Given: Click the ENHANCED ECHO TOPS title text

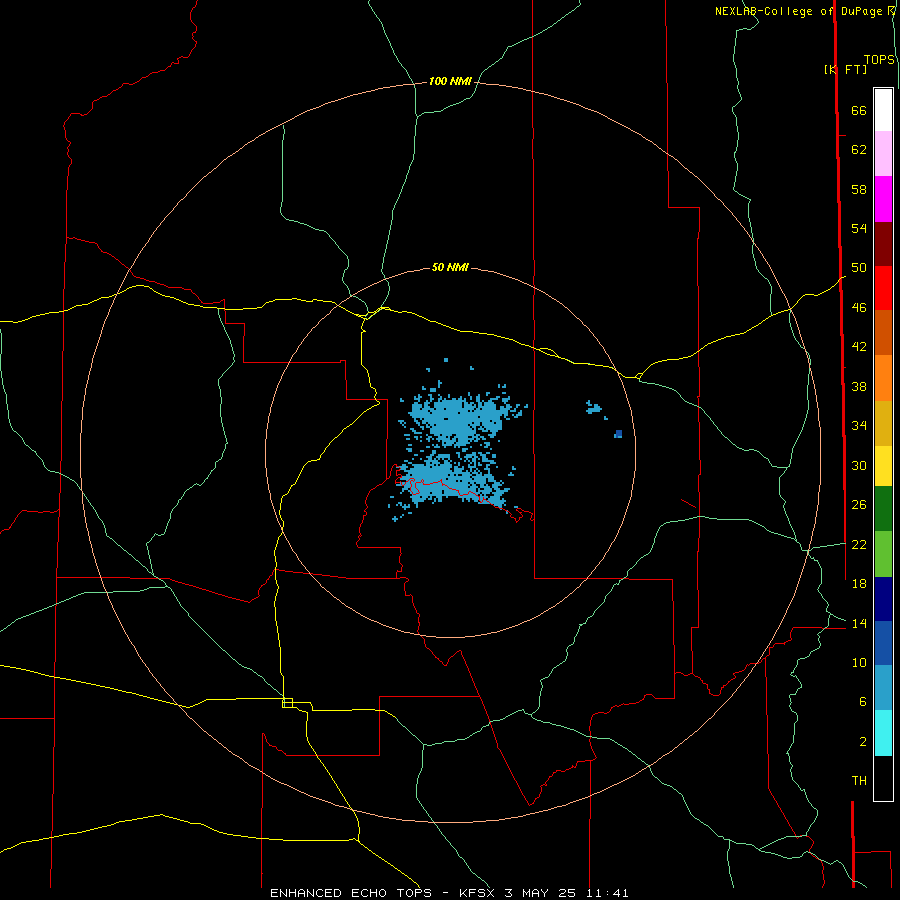Looking at the screenshot, I should (x=351, y=893).
